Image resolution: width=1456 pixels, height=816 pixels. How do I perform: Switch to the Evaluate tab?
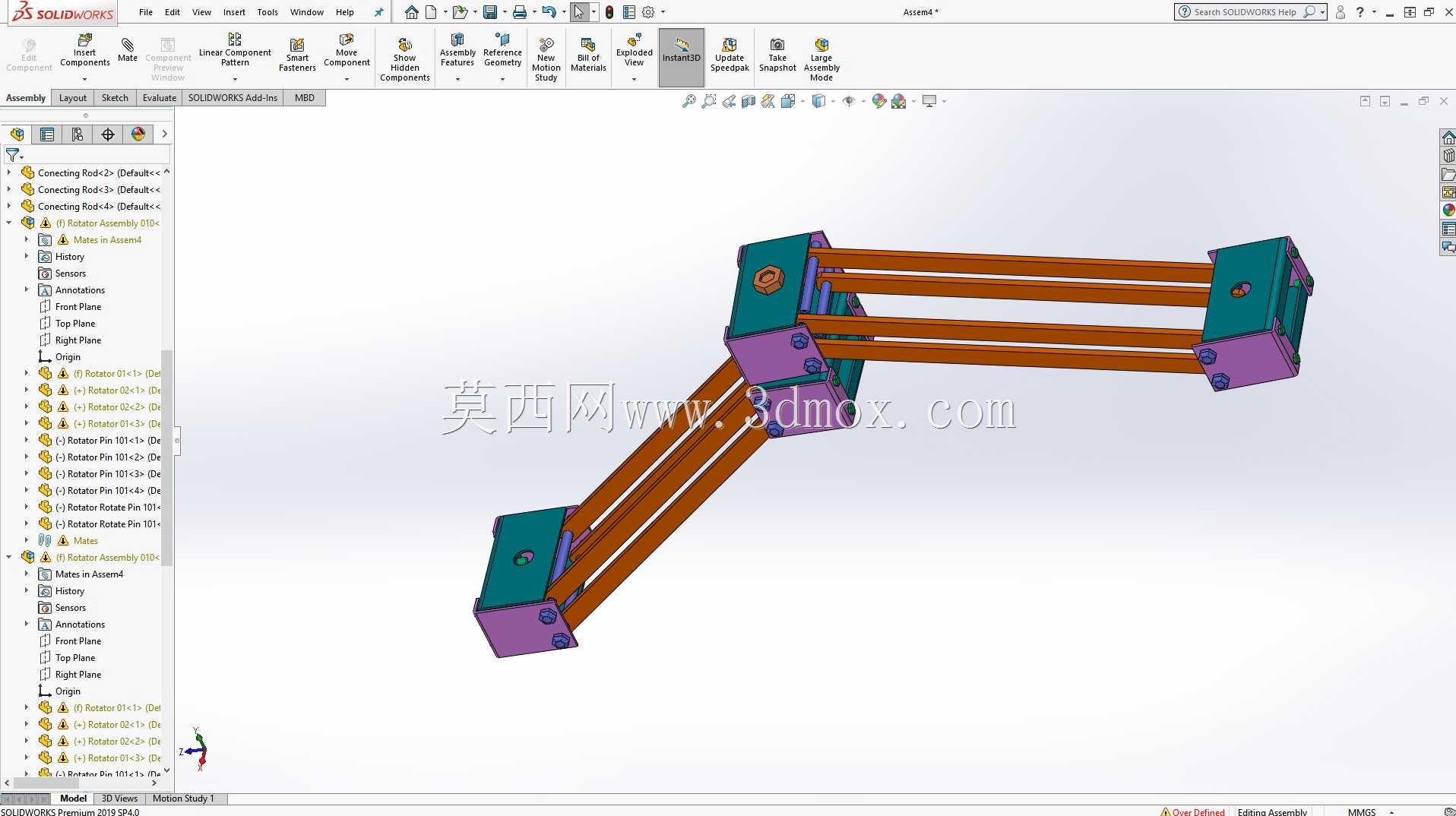coord(160,98)
